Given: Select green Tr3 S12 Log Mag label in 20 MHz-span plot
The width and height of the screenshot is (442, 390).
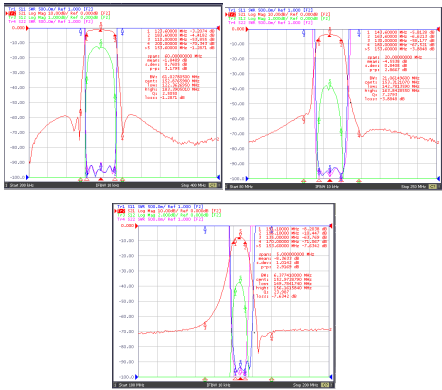Looking at the screenshot, I should [279, 18].
